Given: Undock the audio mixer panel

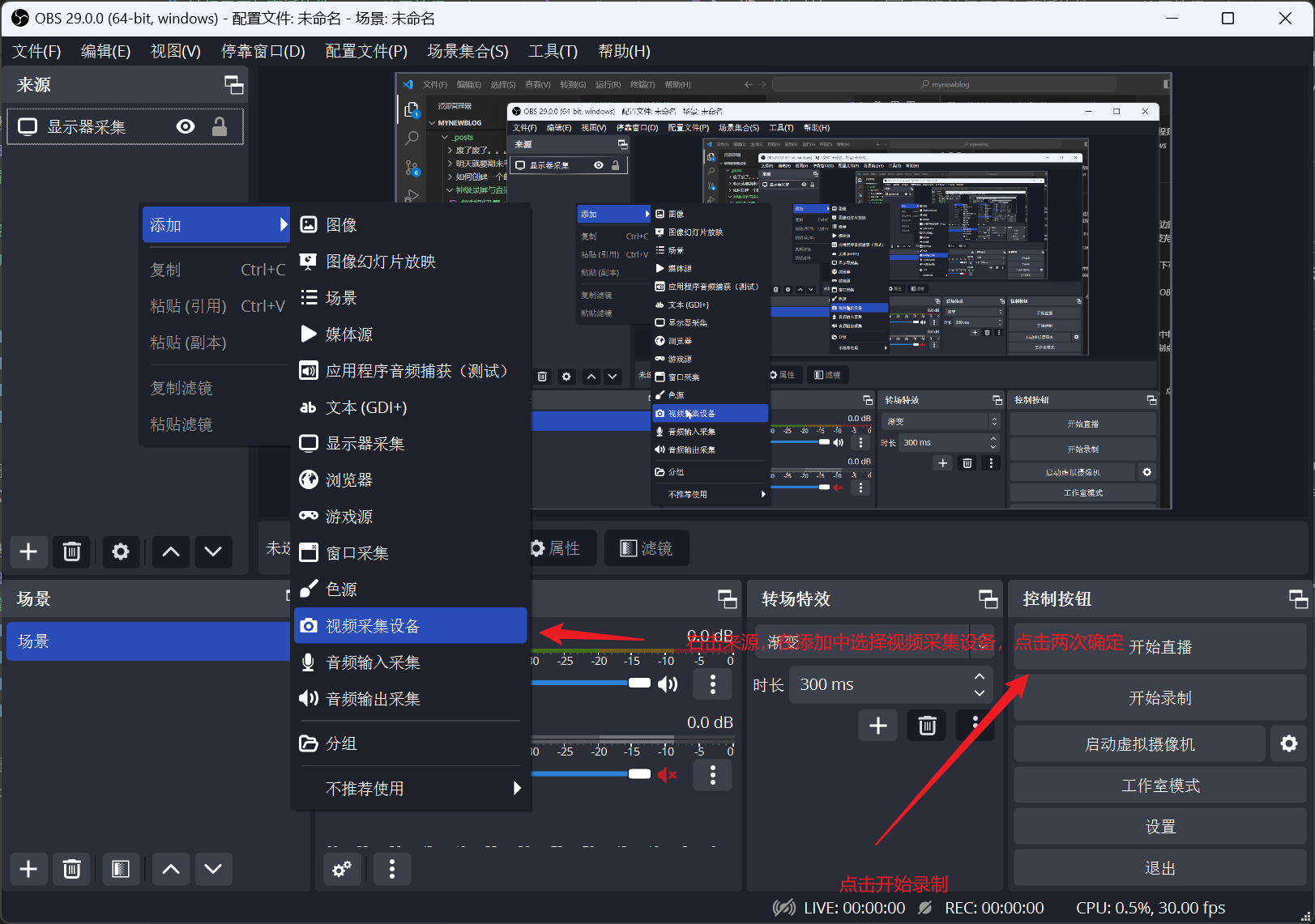Looking at the screenshot, I should coord(727,598).
